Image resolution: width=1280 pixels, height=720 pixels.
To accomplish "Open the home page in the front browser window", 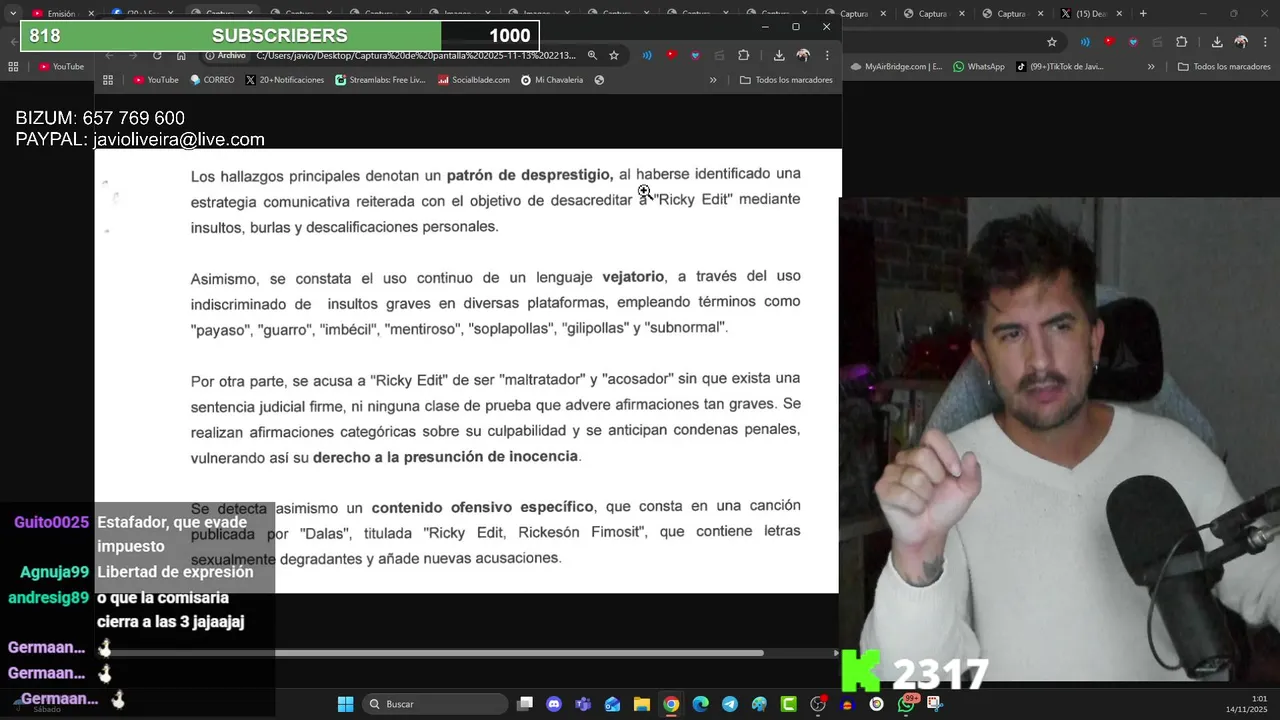I will pos(181,56).
